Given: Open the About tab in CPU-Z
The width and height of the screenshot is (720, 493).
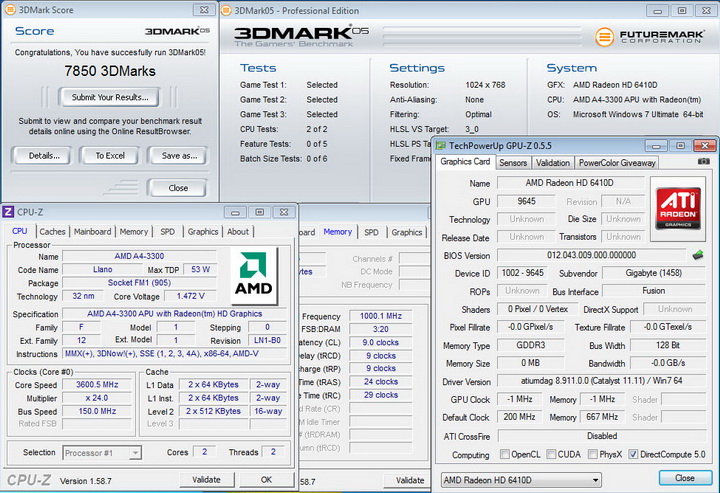Looking at the screenshot, I should [238, 232].
